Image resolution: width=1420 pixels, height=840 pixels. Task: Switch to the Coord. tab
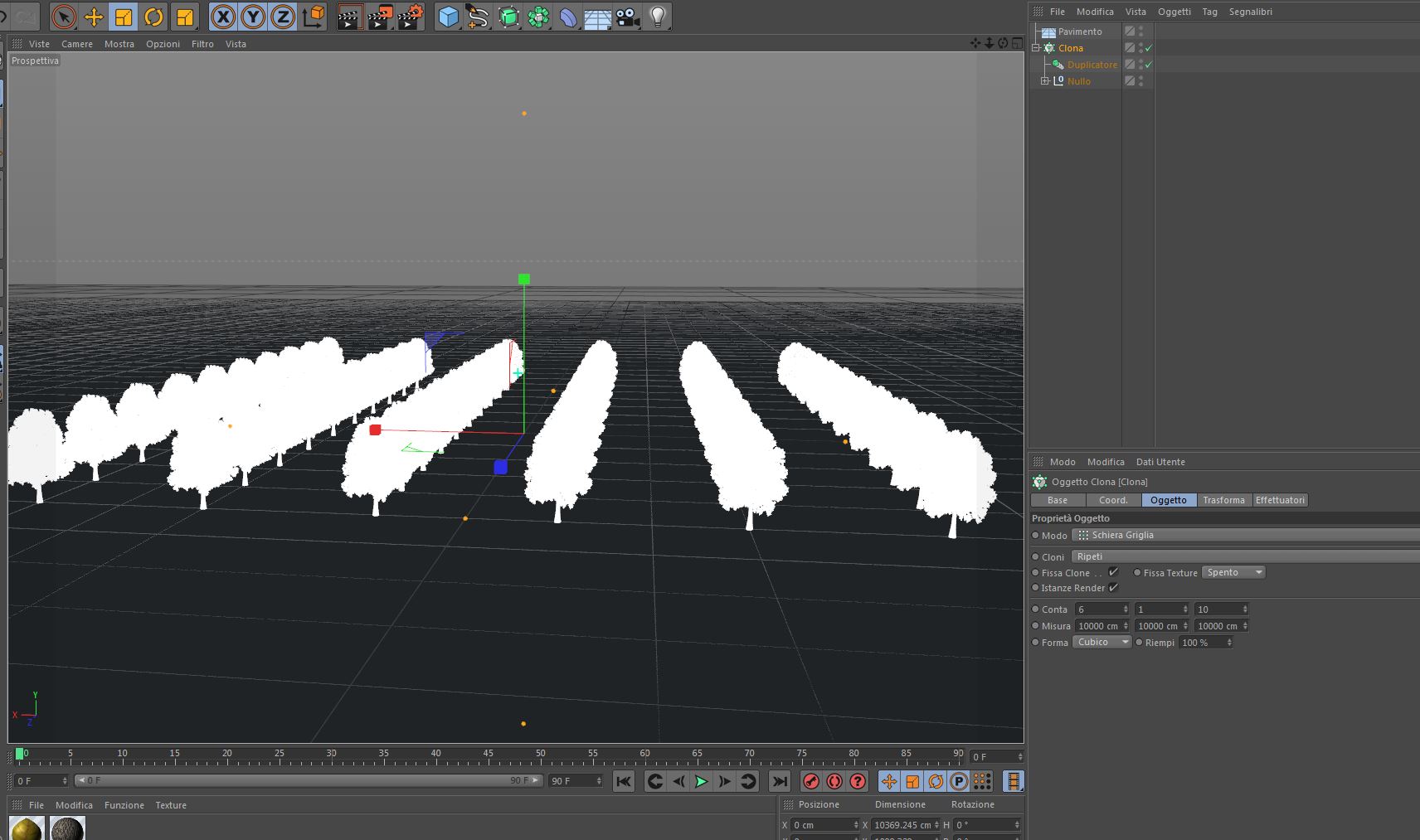(x=1113, y=500)
